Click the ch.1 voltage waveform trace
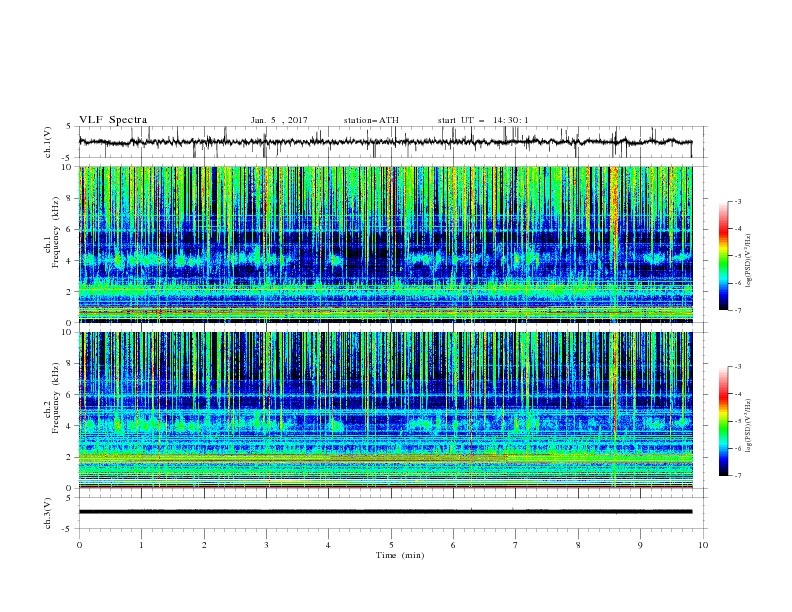 point(385,142)
